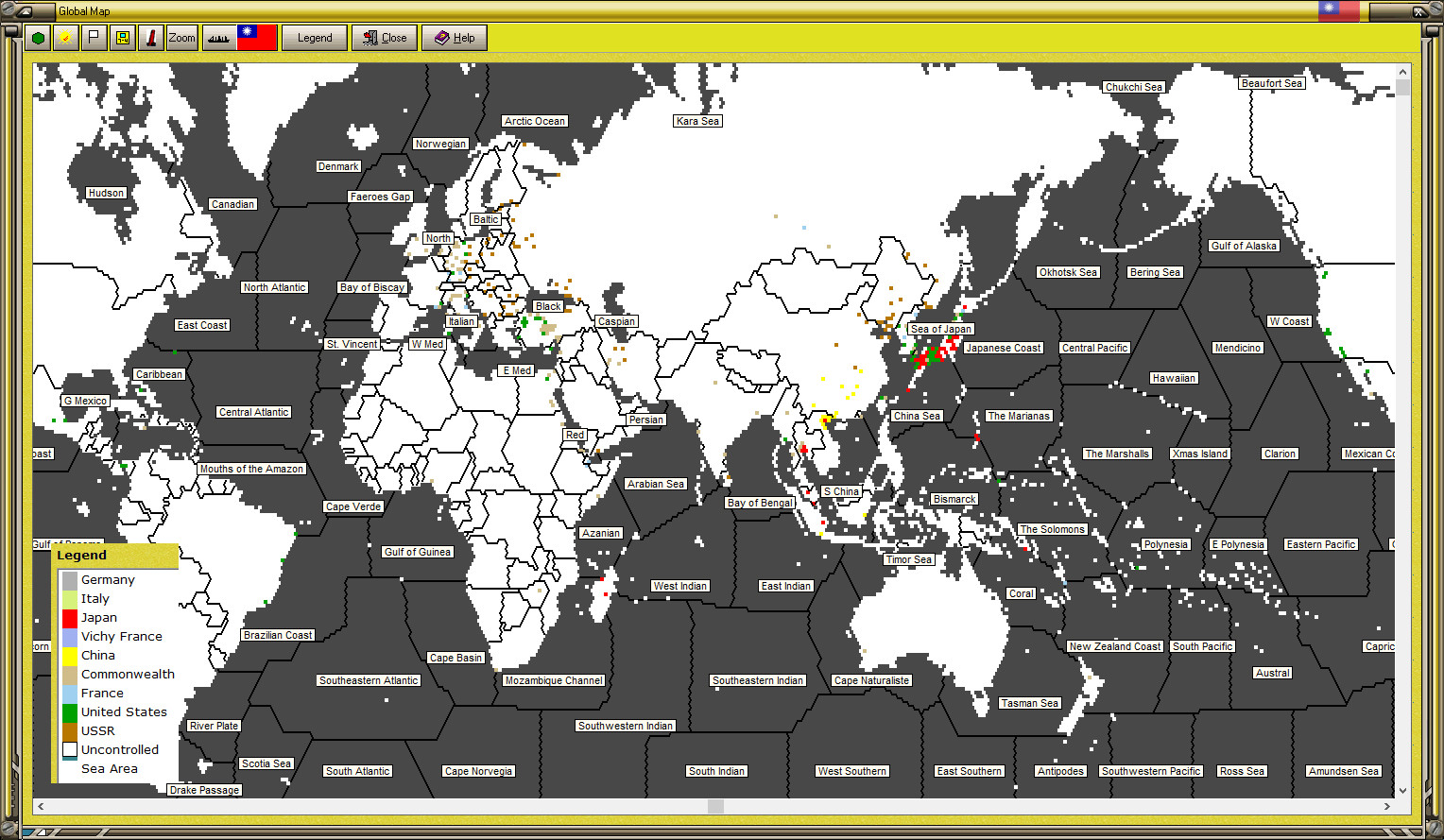Click the red thermometer toolbar icon
The width and height of the screenshot is (1444, 840).
pyautogui.click(x=150, y=38)
